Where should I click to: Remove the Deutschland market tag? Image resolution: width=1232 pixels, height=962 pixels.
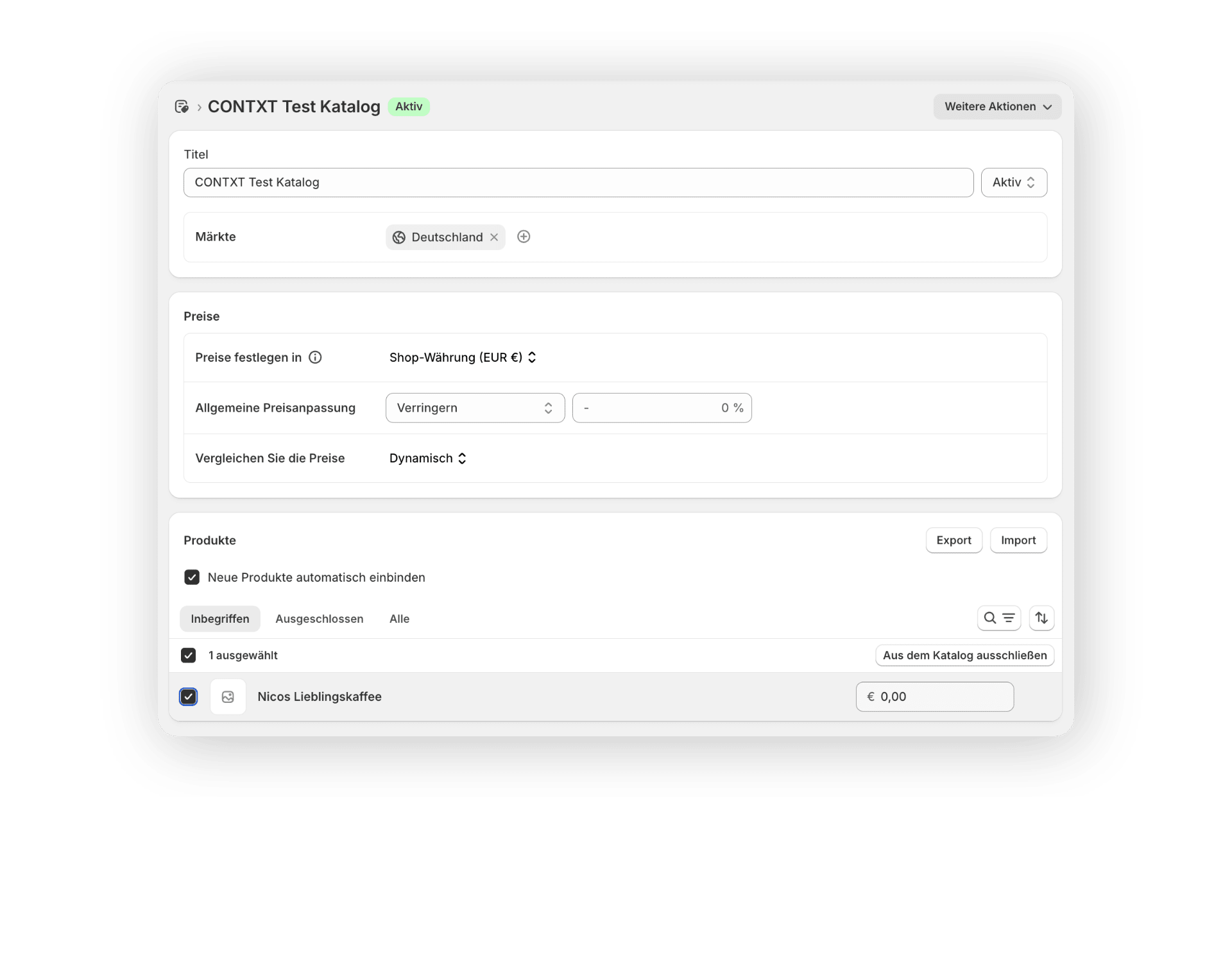pyautogui.click(x=494, y=237)
